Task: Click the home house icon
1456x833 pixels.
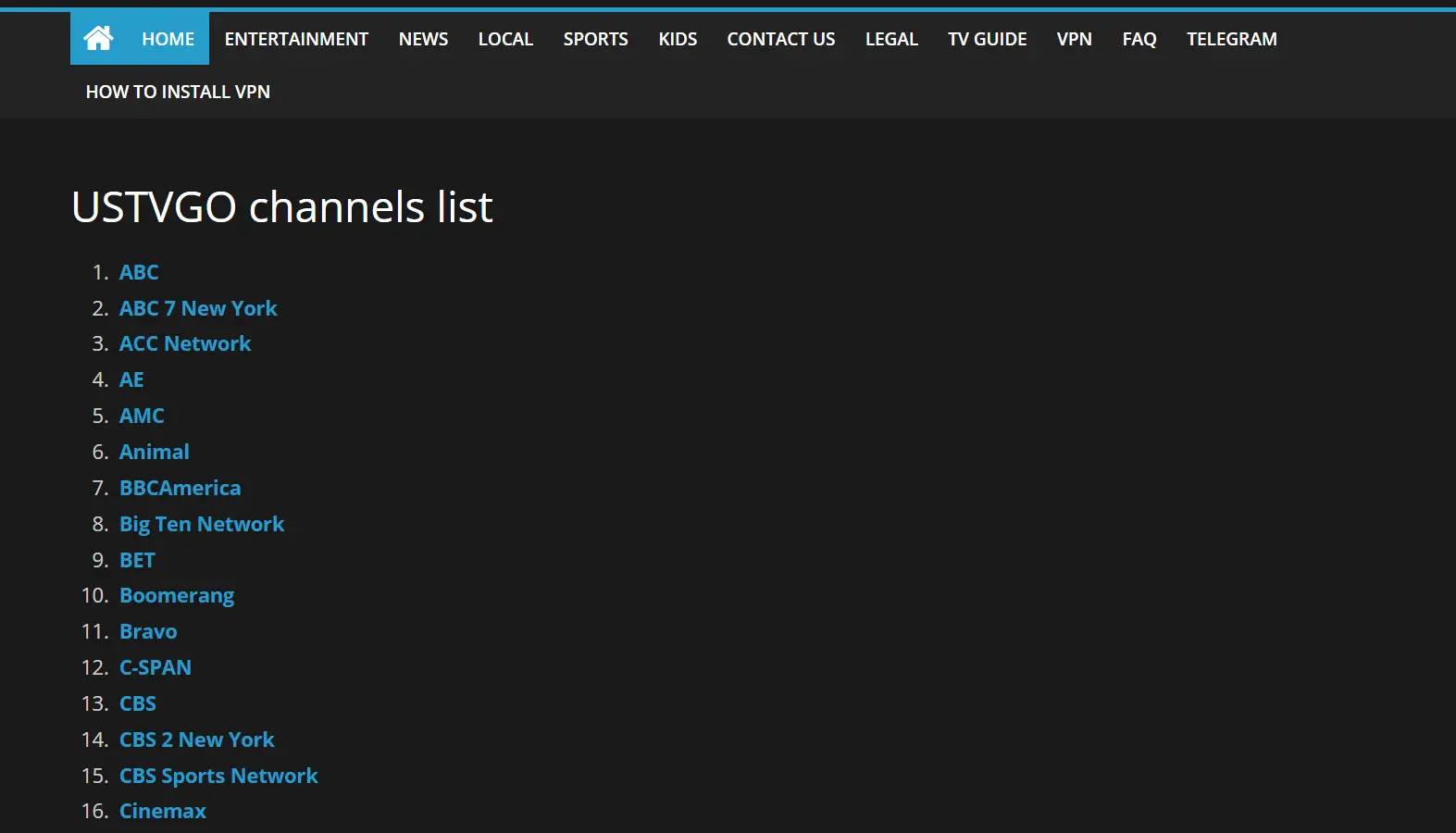Action: click(x=98, y=38)
